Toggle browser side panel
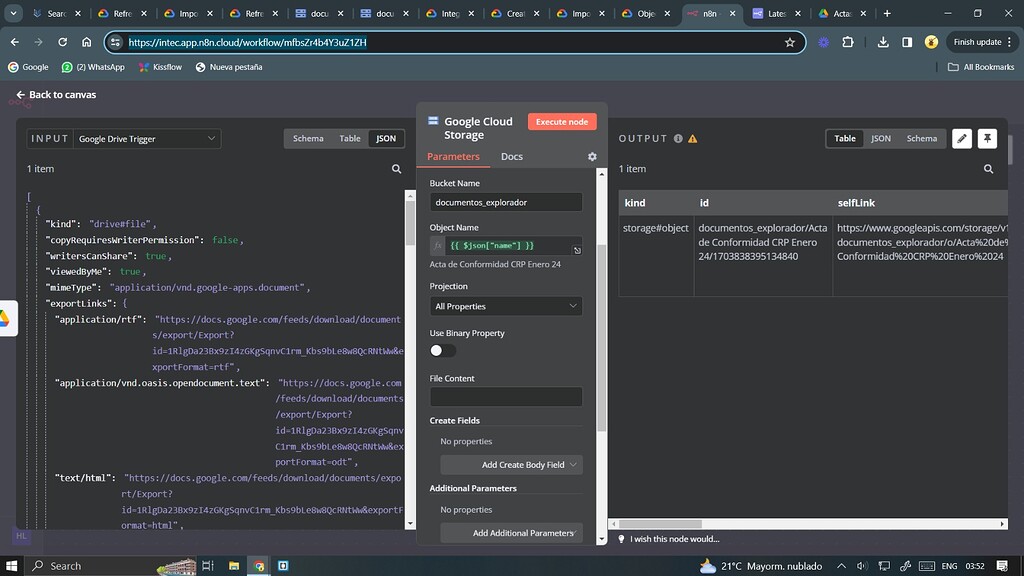1024x576 pixels. 907,42
